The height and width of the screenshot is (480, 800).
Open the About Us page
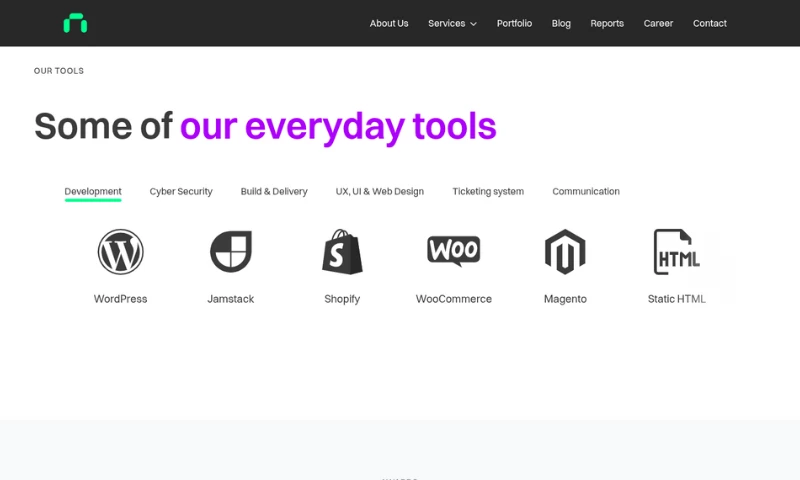click(x=389, y=23)
